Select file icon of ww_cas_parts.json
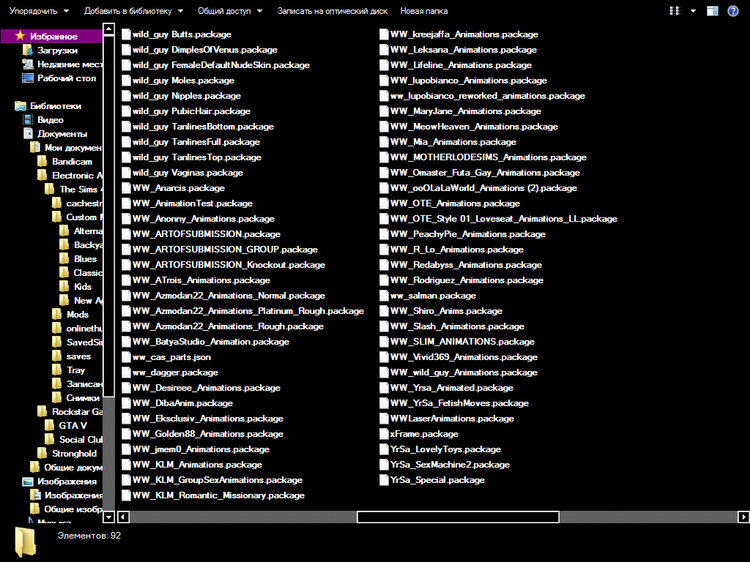750x562 pixels. click(126, 357)
